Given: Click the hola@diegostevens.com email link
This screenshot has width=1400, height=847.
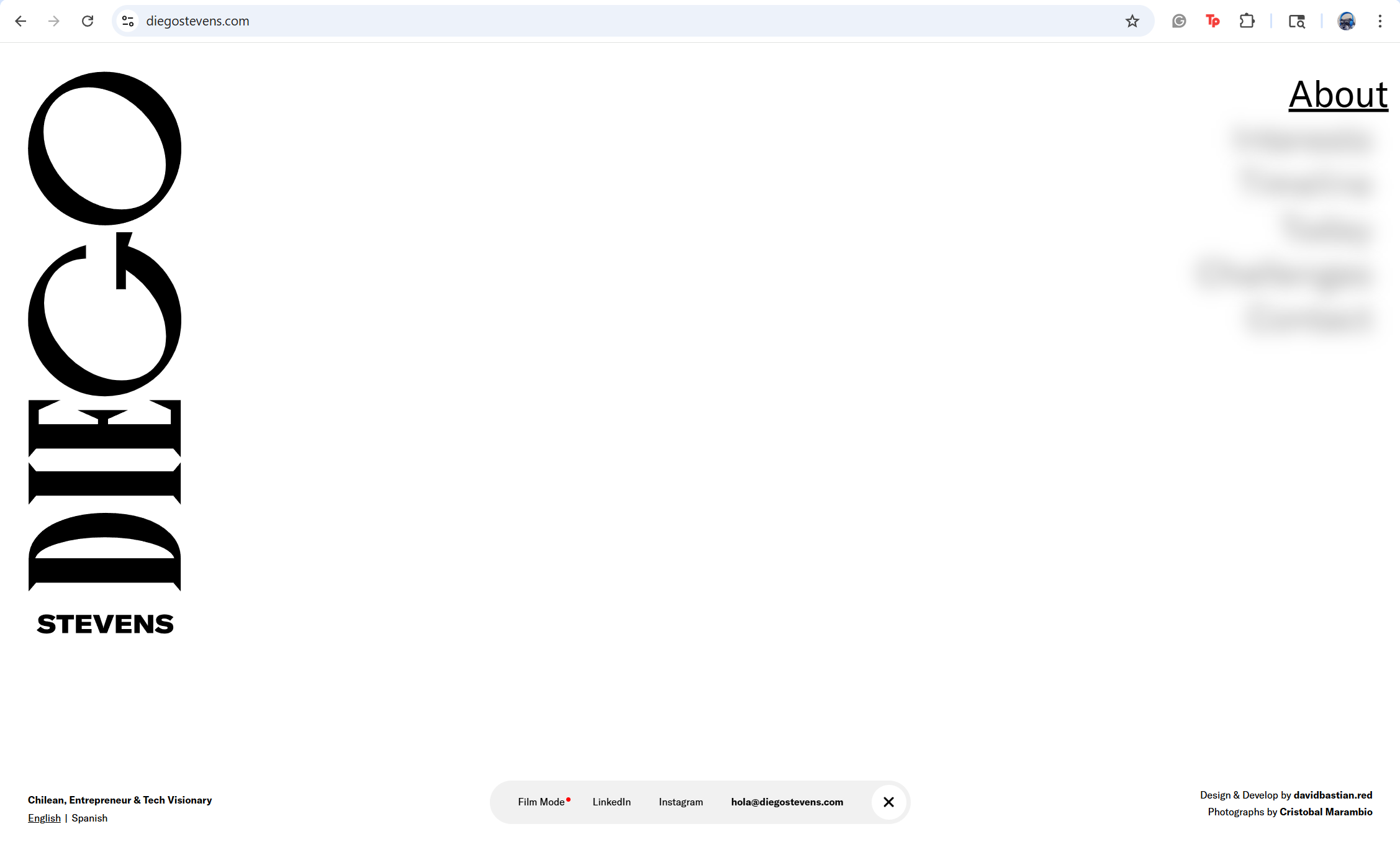Looking at the screenshot, I should point(787,802).
